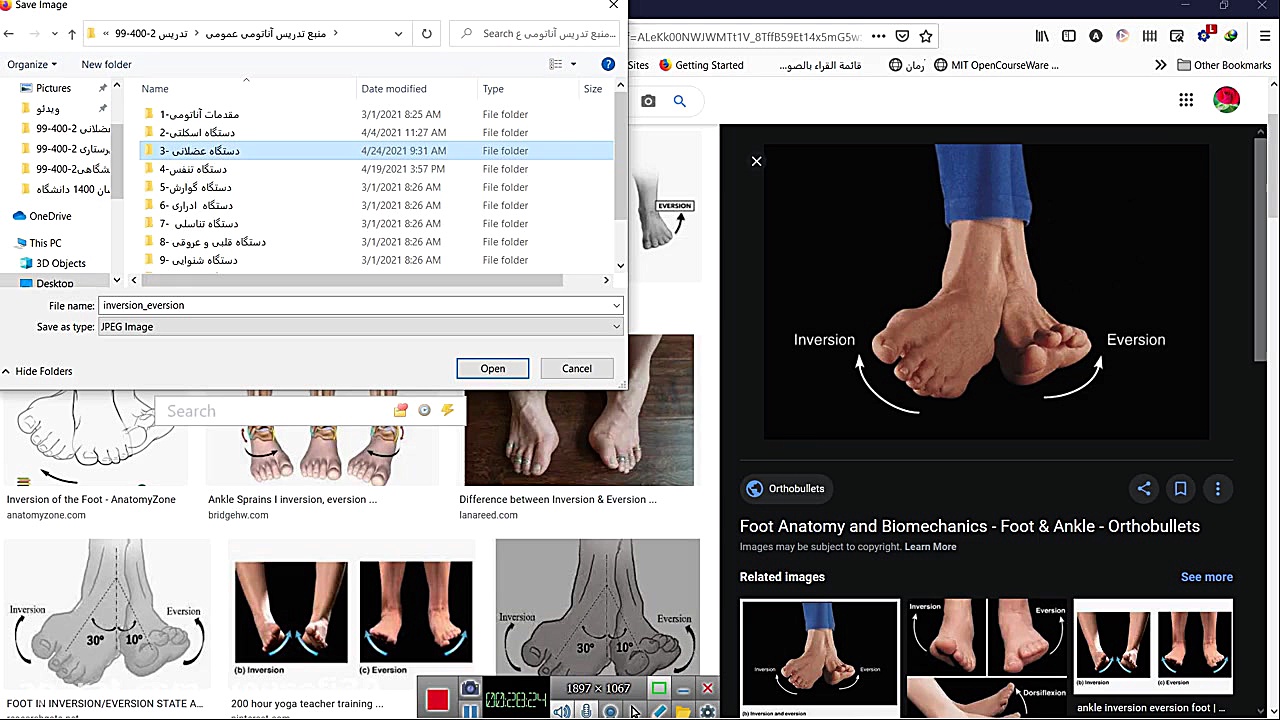Open Organize menu
The width and height of the screenshot is (1280, 720).
[32, 64]
